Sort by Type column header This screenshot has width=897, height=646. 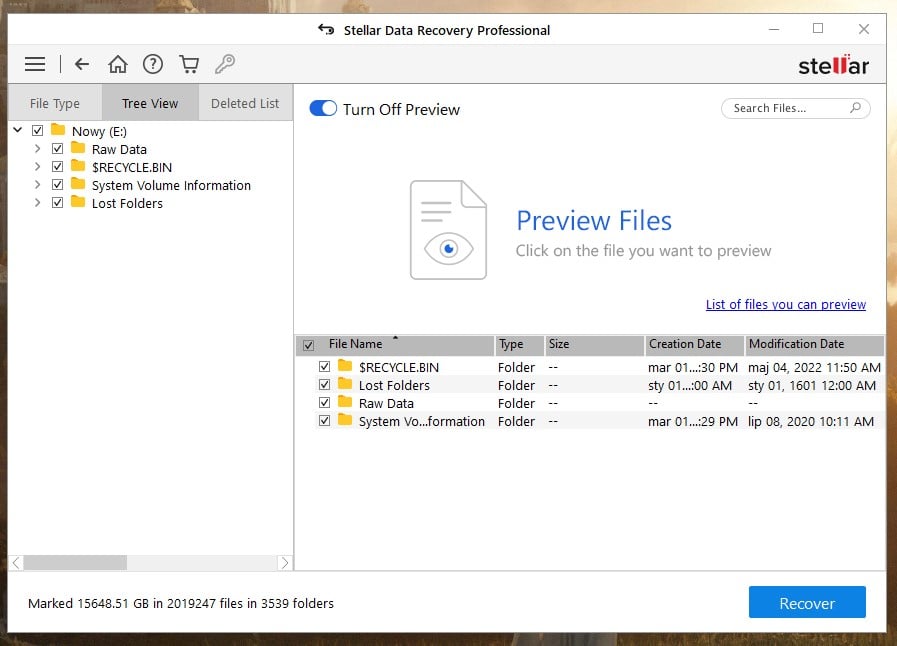pyautogui.click(x=519, y=344)
